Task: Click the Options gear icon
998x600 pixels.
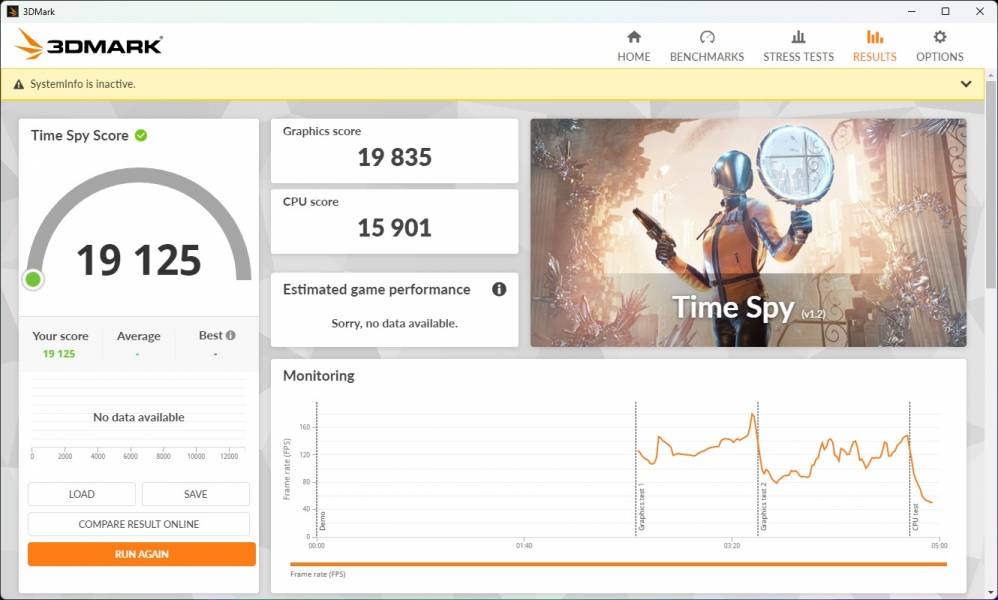Action: click(x=939, y=37)
